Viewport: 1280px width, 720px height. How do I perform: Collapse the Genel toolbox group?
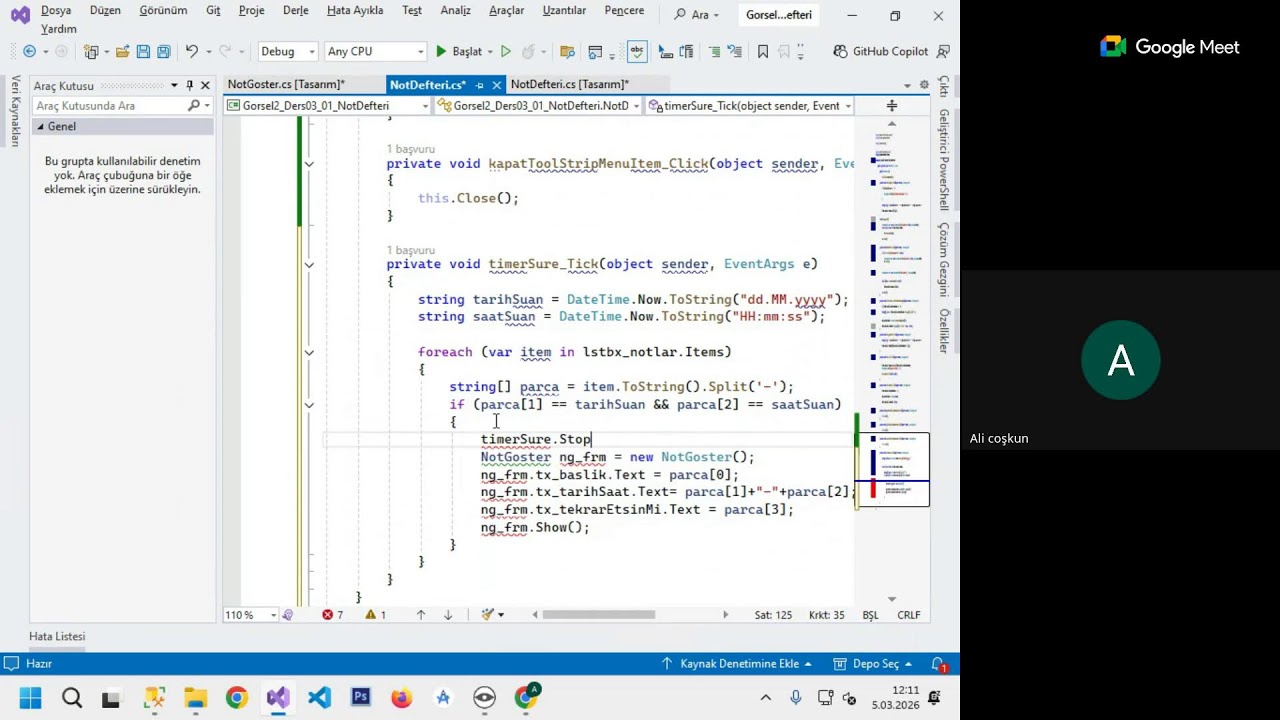[x=40, y=127]
